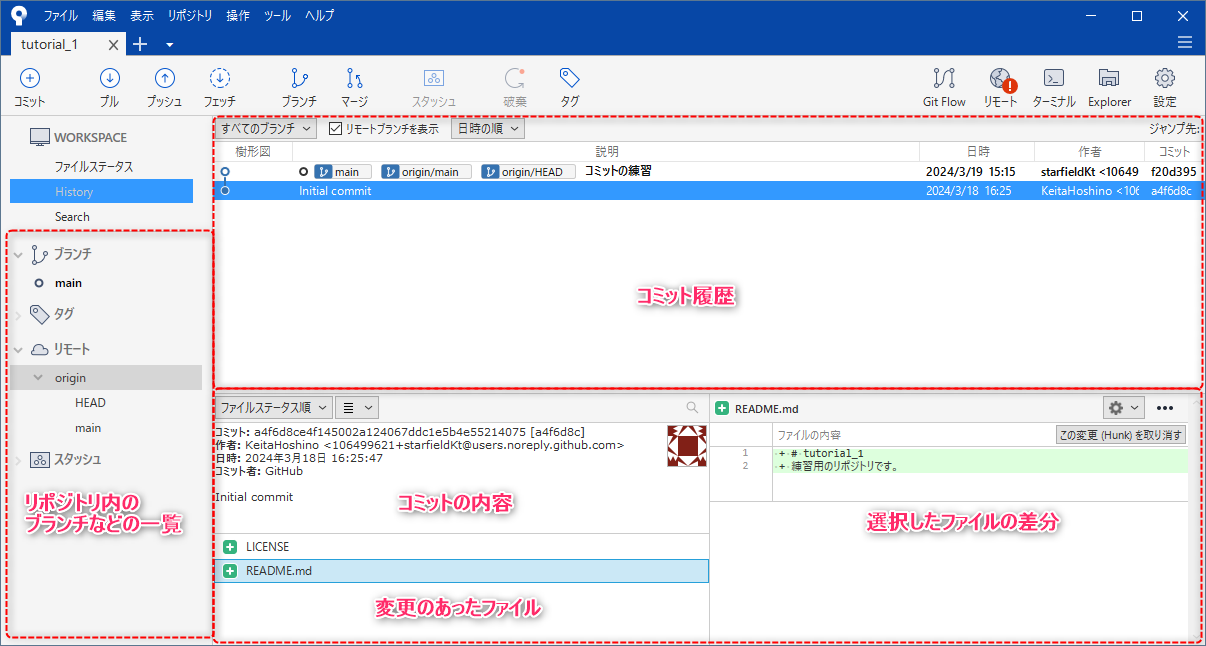Select ファイルステータス in the WORKSPACE sidebar
Image resolution: width=1206 pixels, height=646 pixels.
tap(94, 167)
